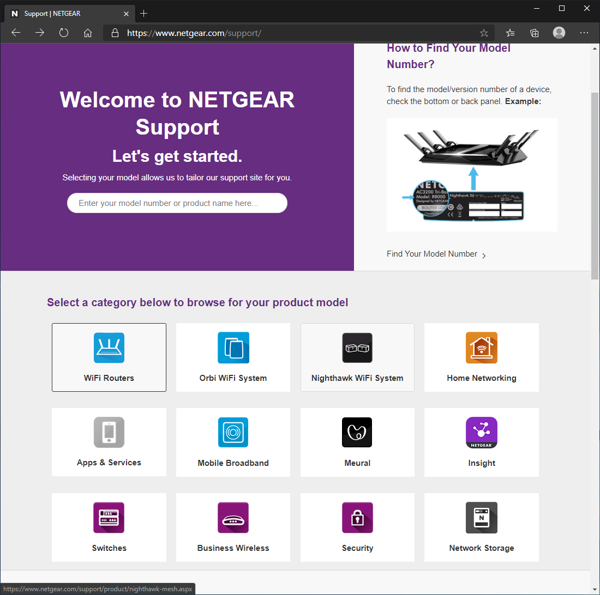Click the Security label text
The image size is (600, 595).
(x=357, y=548)
